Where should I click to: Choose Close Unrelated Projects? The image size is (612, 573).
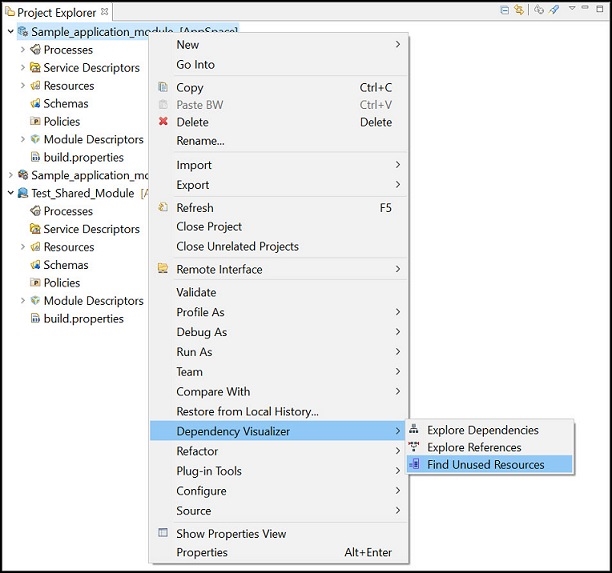237,246
